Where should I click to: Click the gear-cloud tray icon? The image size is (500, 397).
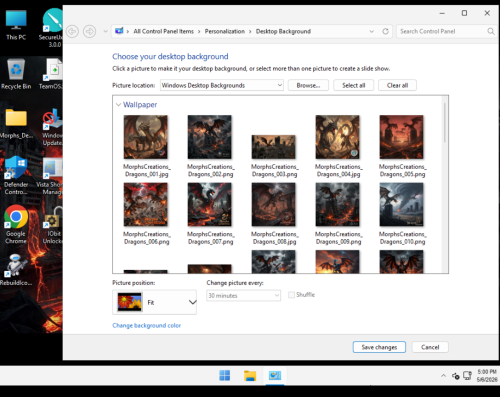click(x=456, y=376)
